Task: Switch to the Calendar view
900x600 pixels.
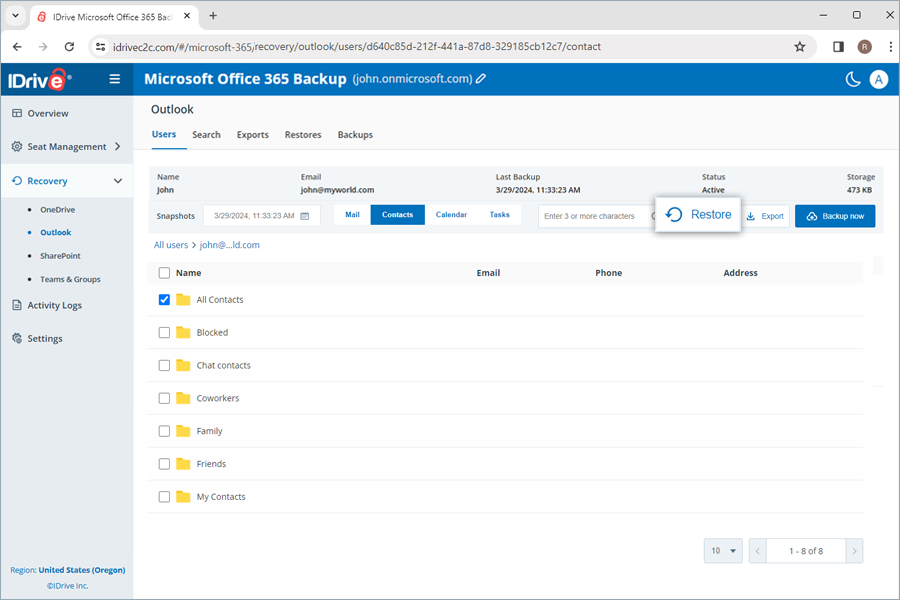Action: pos(451,214)
